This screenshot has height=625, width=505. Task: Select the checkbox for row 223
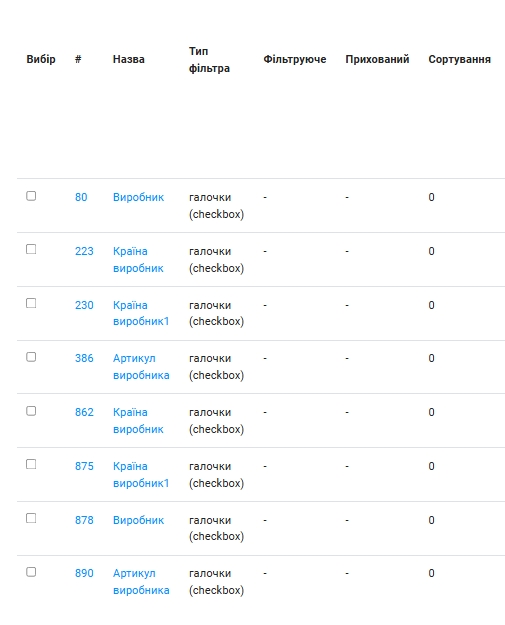31,250
